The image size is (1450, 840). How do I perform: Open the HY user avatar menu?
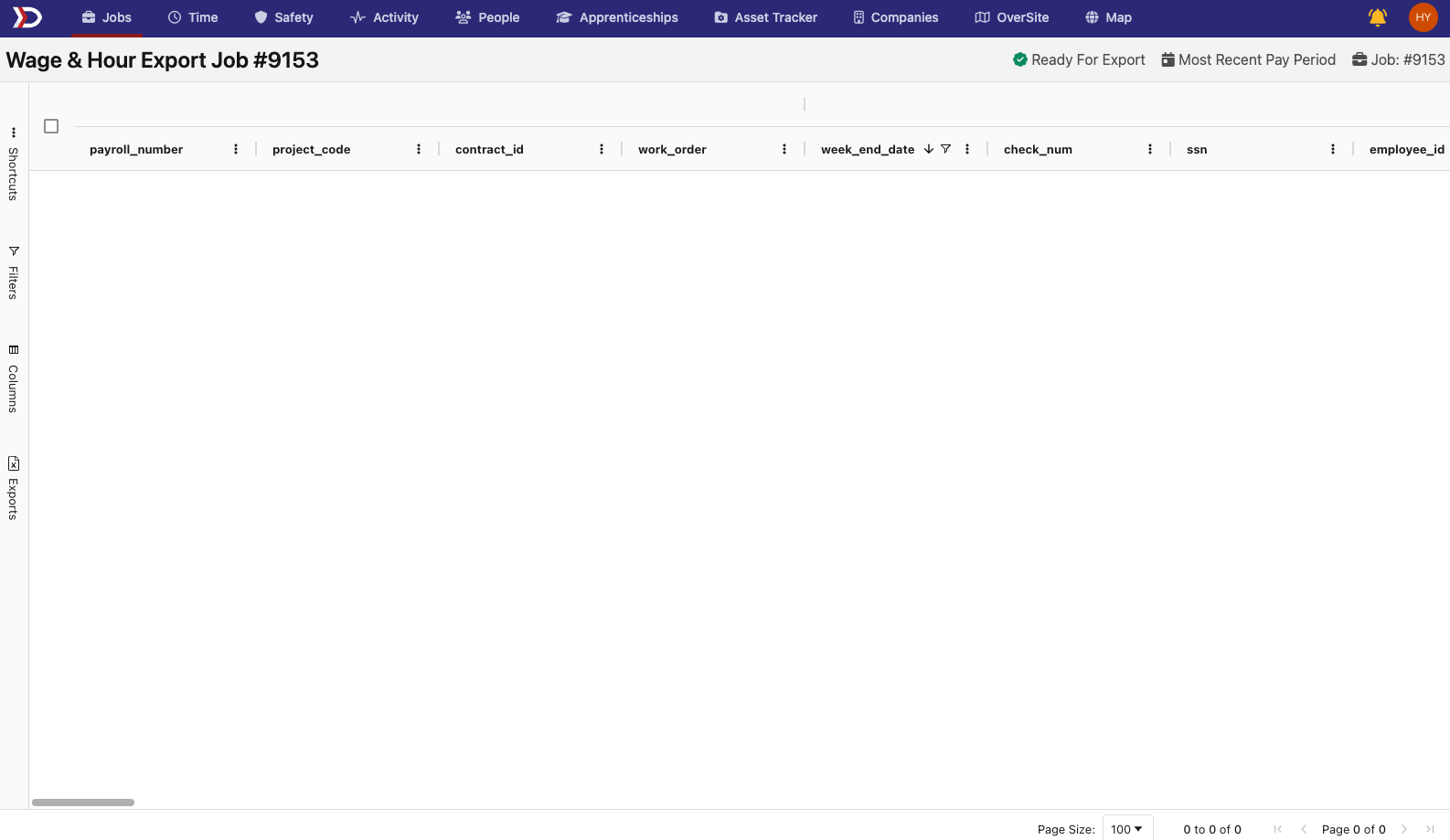pyautogui.click(x=1423, y=17)
